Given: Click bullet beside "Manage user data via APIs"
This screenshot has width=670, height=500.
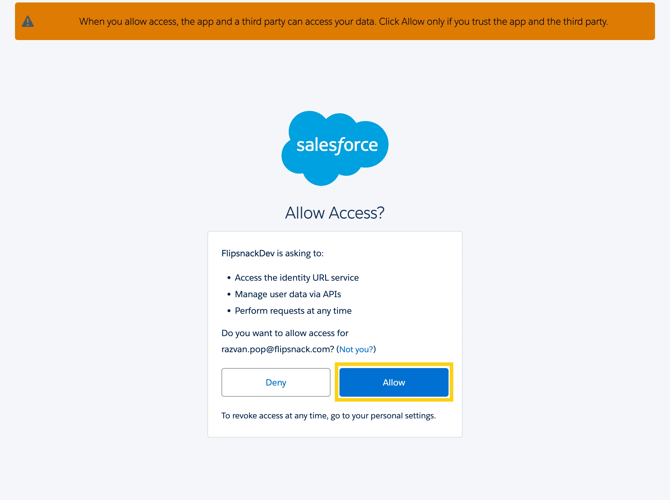Looking at the screenshot, I should click(229, 295).
